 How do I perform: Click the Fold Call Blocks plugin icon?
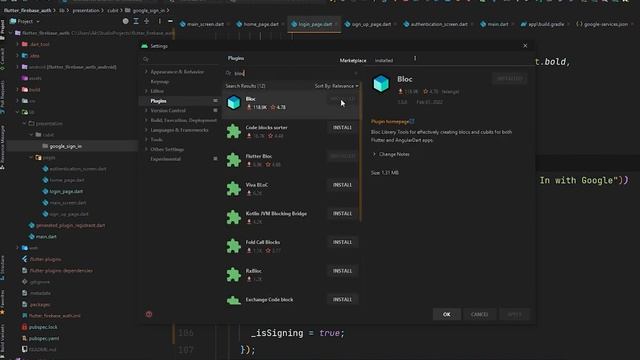[234, 246]
